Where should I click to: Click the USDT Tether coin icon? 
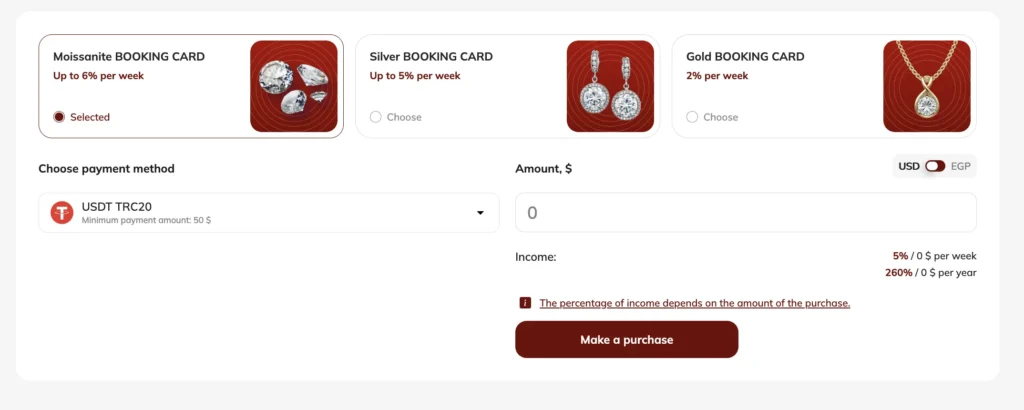[62, 212]
